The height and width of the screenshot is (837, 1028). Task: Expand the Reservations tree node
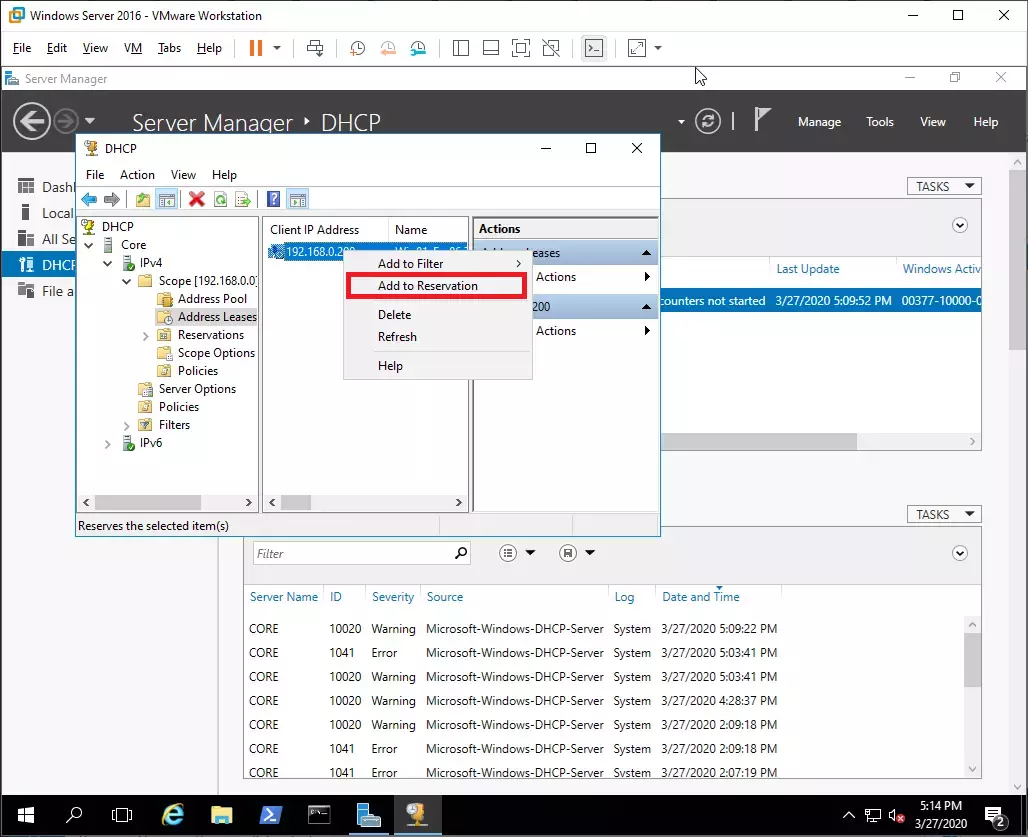pos(146,336)
